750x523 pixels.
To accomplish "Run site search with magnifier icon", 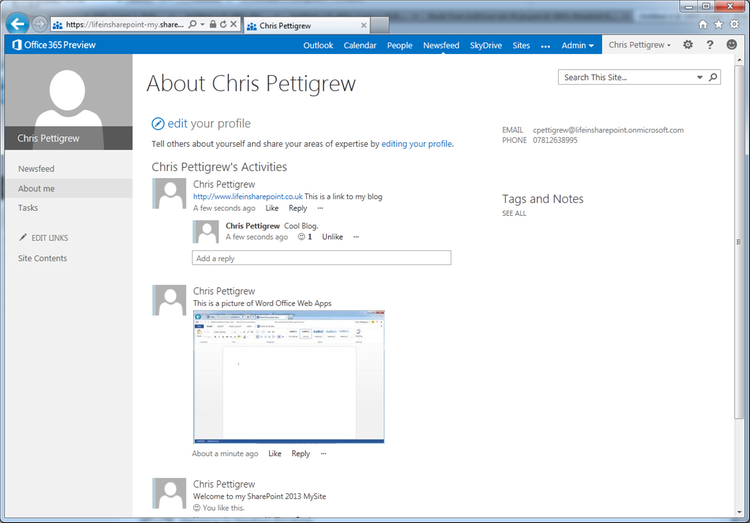I will [713, 77].
